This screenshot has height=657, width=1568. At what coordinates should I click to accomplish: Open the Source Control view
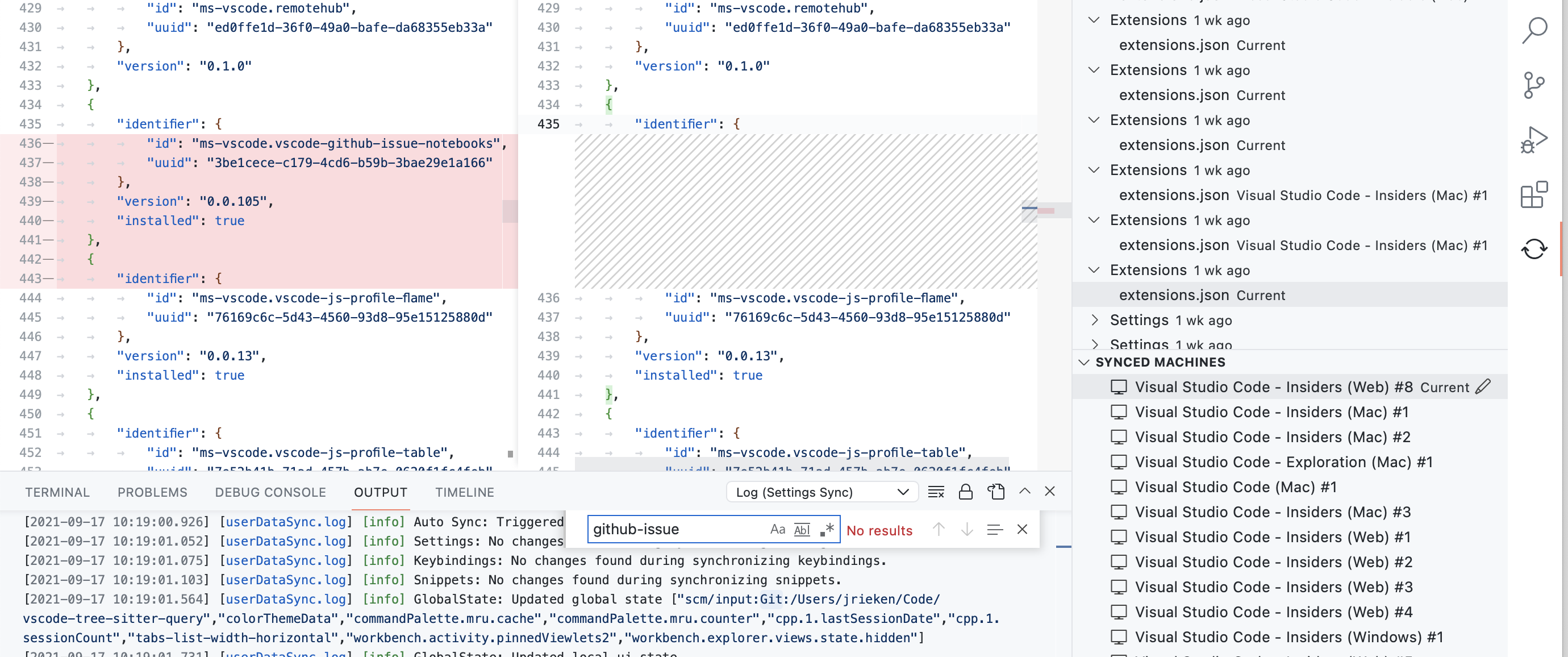coord(1535,84)
